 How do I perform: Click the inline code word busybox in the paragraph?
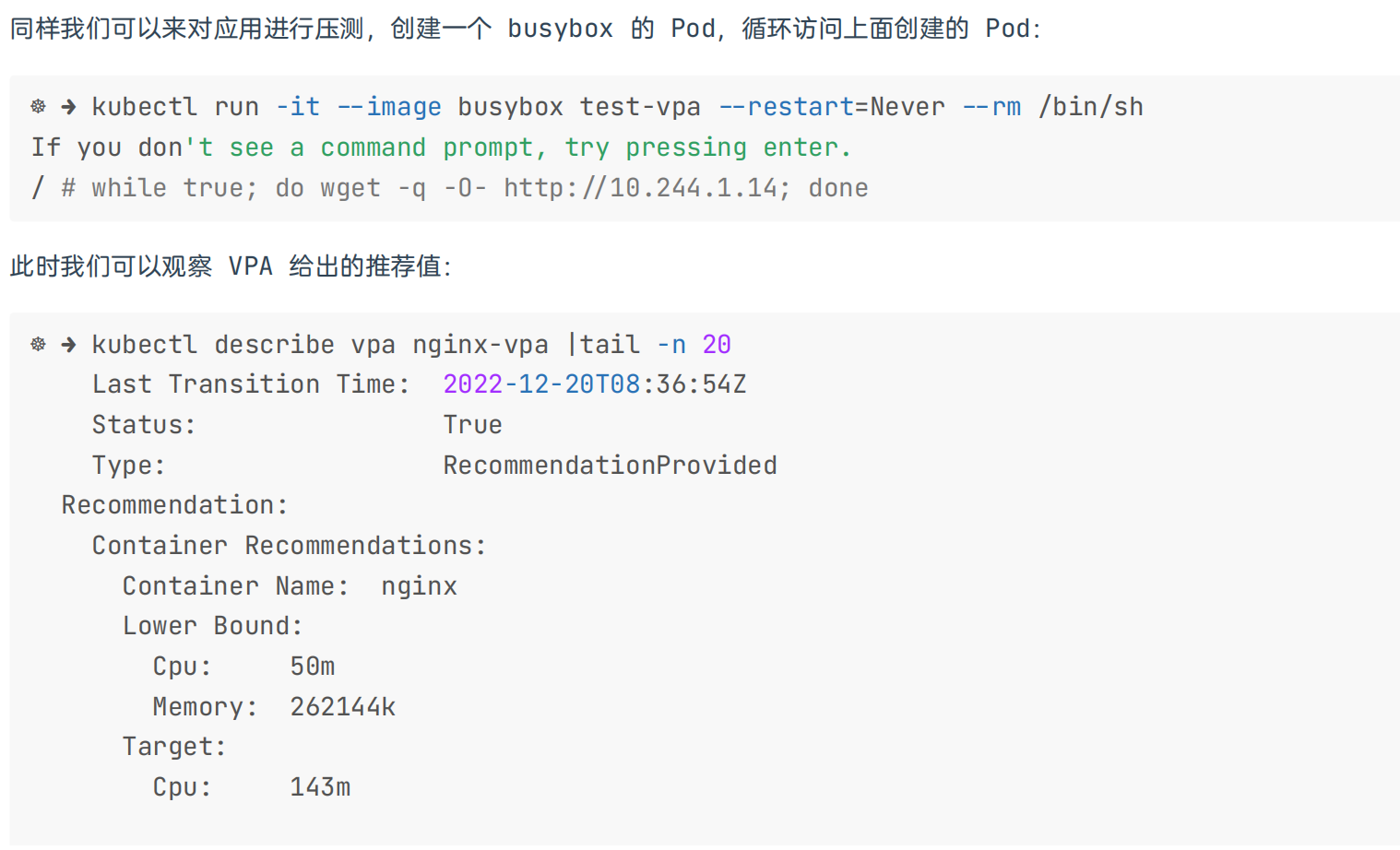coord(561,29)
